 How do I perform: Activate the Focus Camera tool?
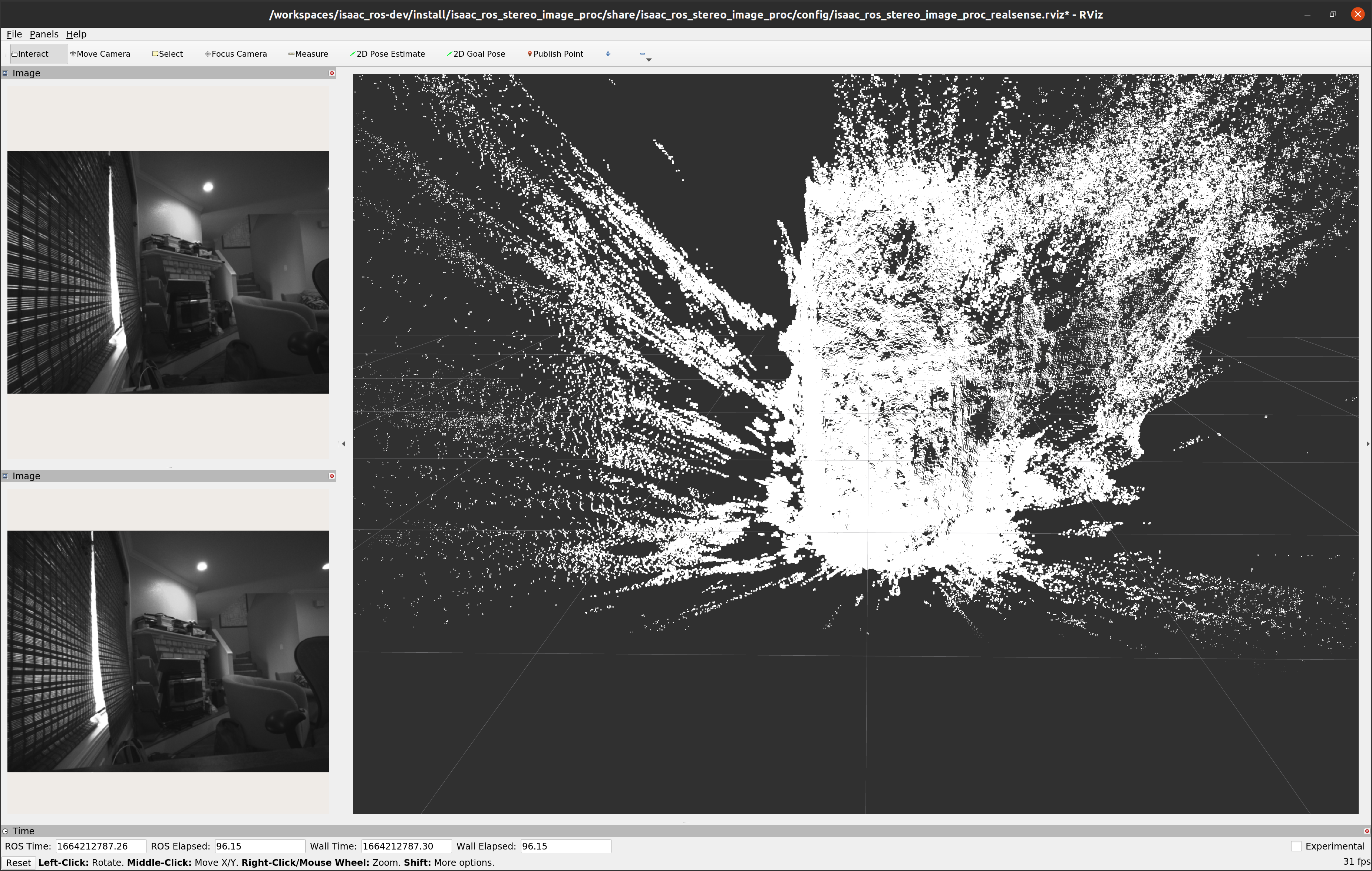(x=235, y=54)
